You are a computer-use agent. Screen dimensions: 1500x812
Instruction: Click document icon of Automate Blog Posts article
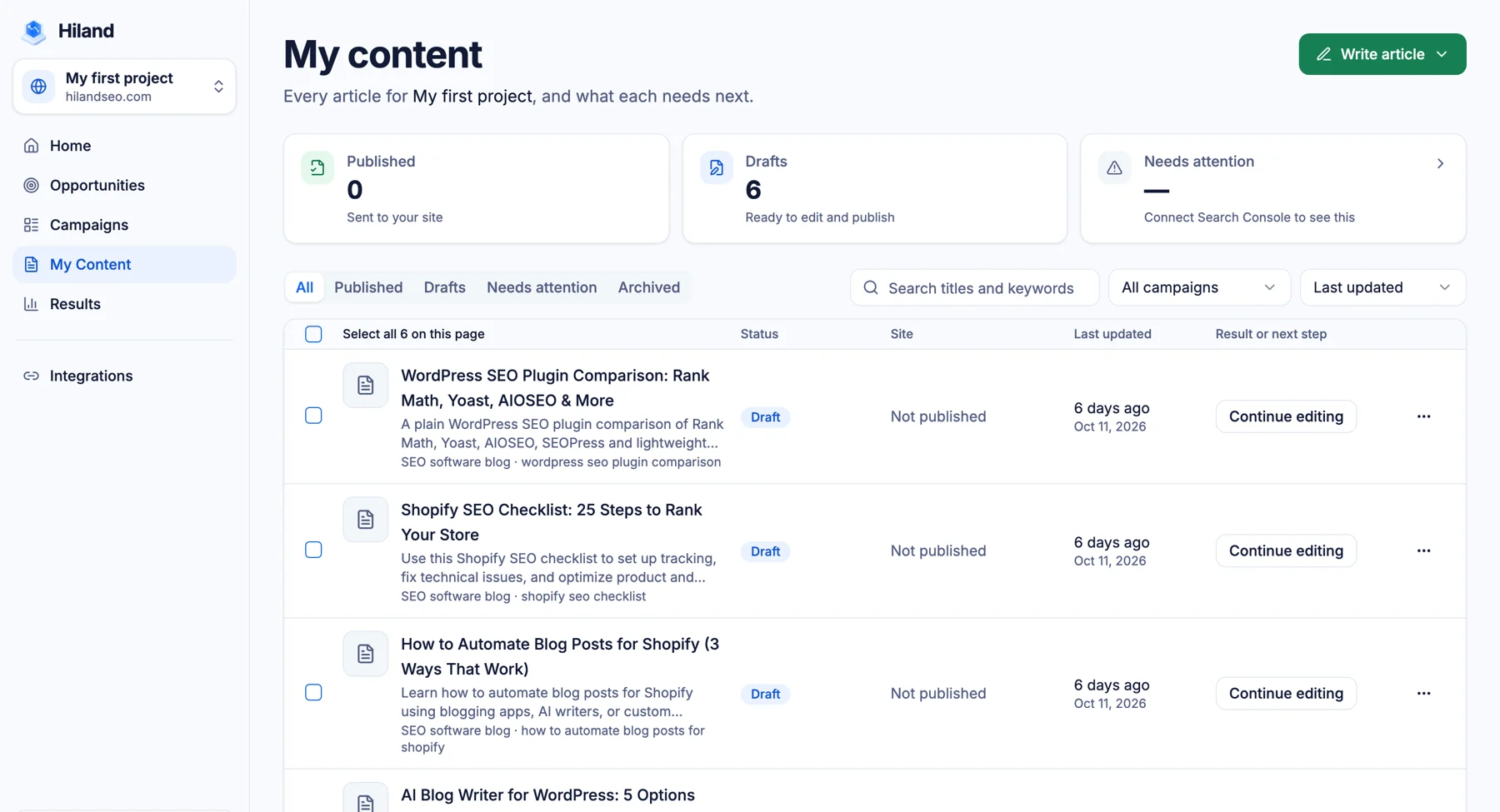pos(365,654)
